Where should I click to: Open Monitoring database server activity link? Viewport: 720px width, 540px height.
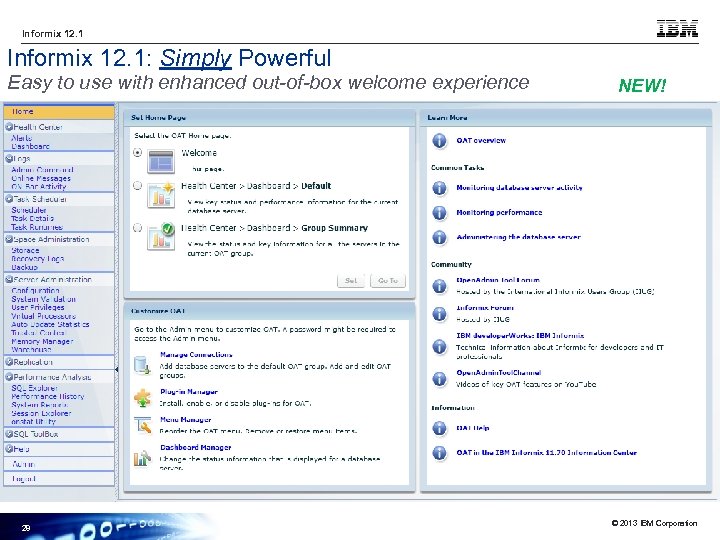pyautogui.click(x=519, y=188)
